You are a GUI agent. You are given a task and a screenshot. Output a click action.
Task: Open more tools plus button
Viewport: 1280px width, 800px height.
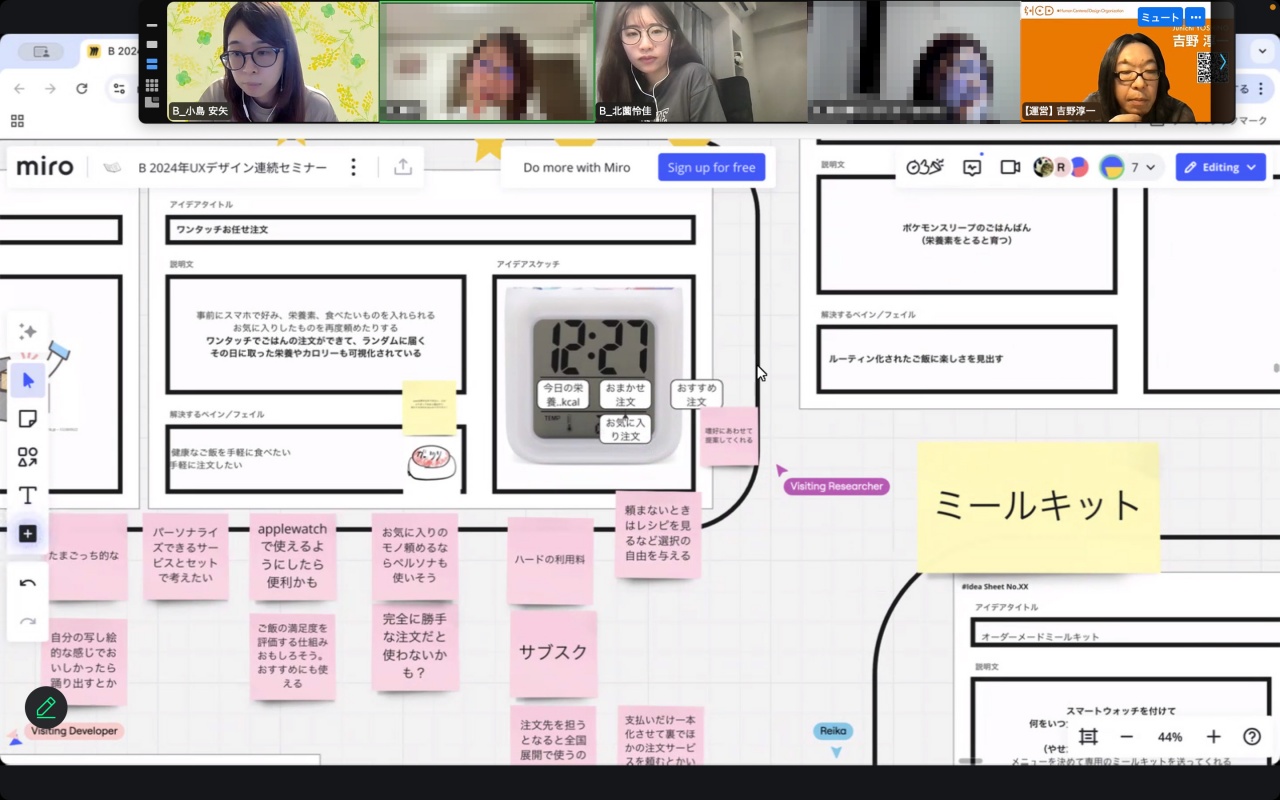click(28, 534)
